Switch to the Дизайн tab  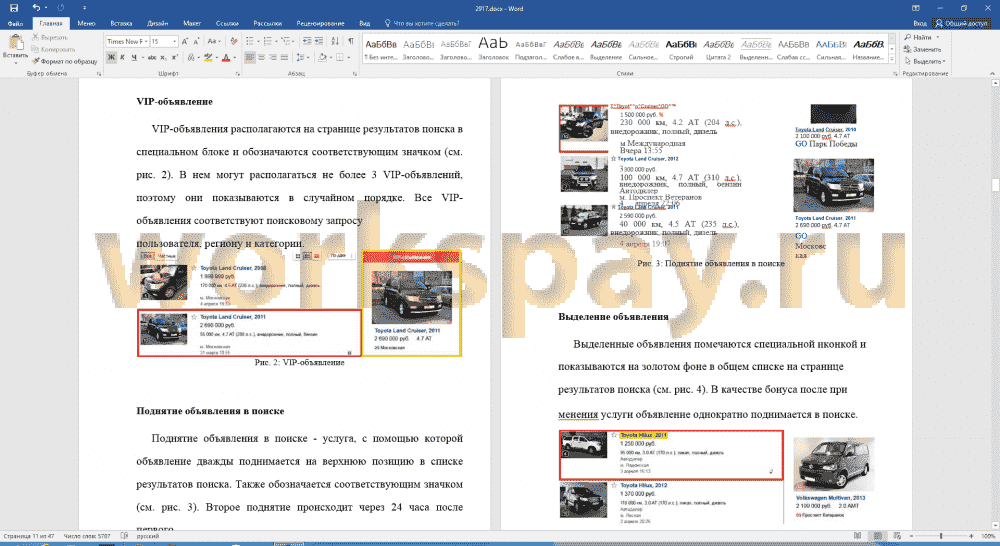(x=158, y=24)
